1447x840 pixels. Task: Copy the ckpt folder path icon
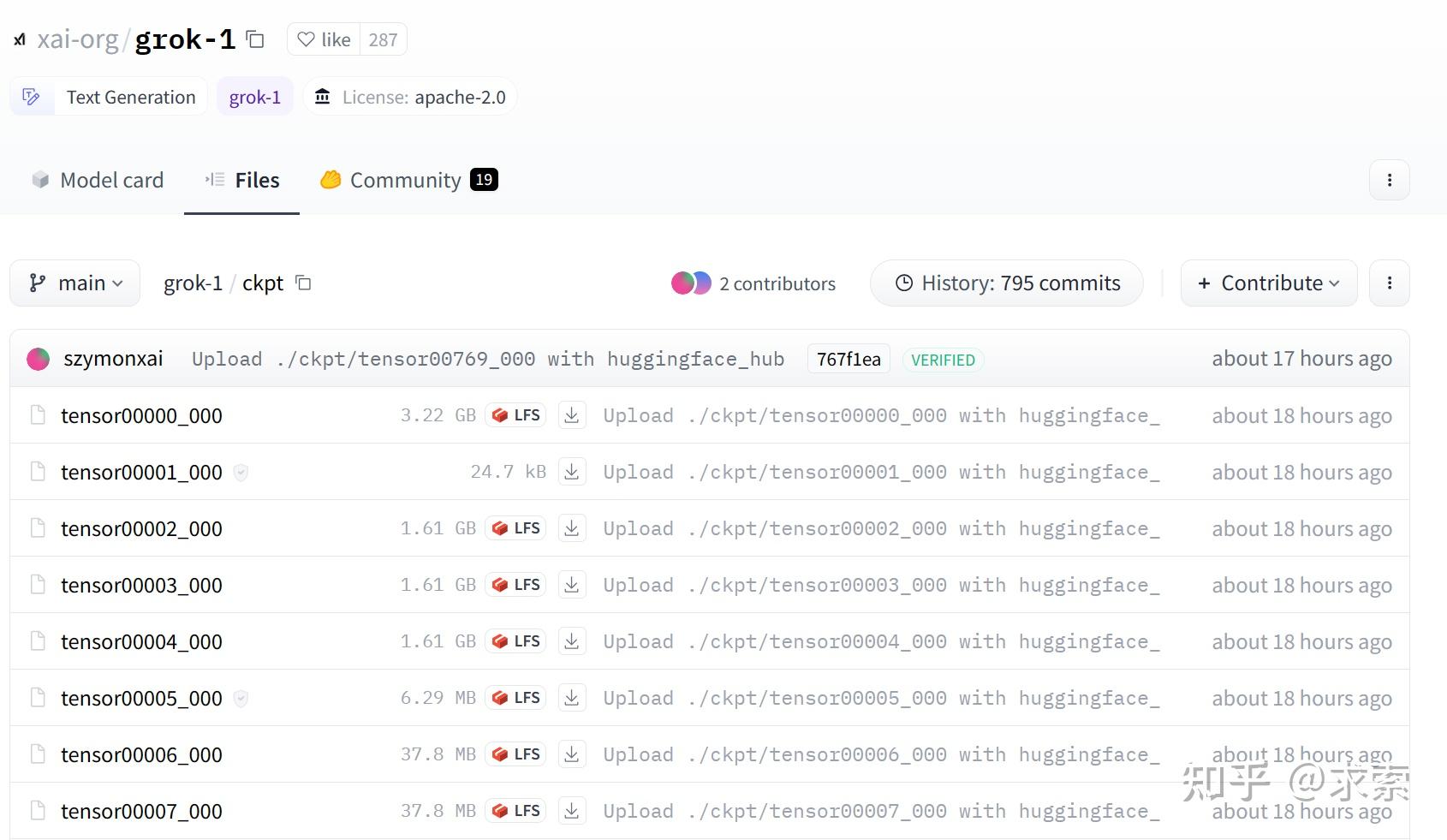tap(303, 283)
